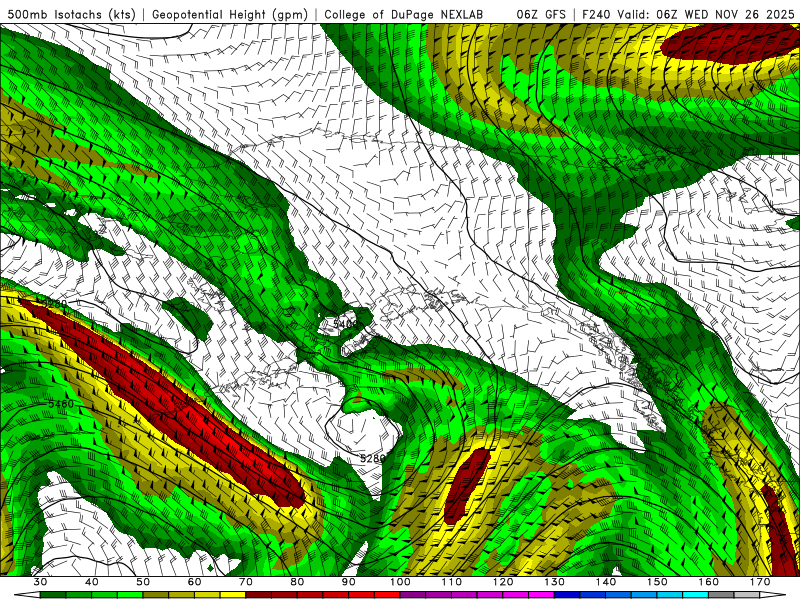Click the 150 knot legend value

pyautogui.click(x=657, y=582)
